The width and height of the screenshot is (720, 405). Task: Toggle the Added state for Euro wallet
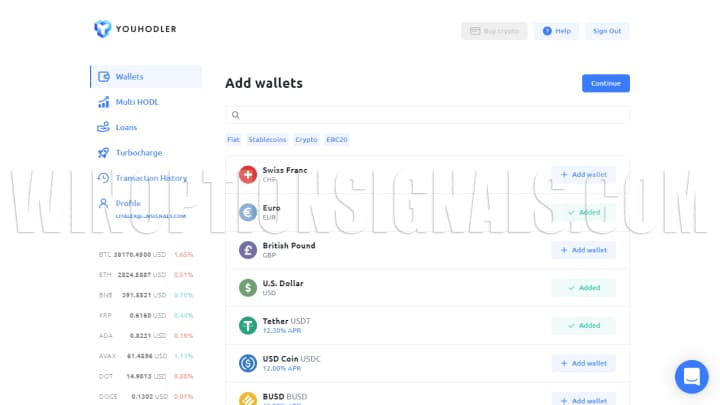[583, 212]
